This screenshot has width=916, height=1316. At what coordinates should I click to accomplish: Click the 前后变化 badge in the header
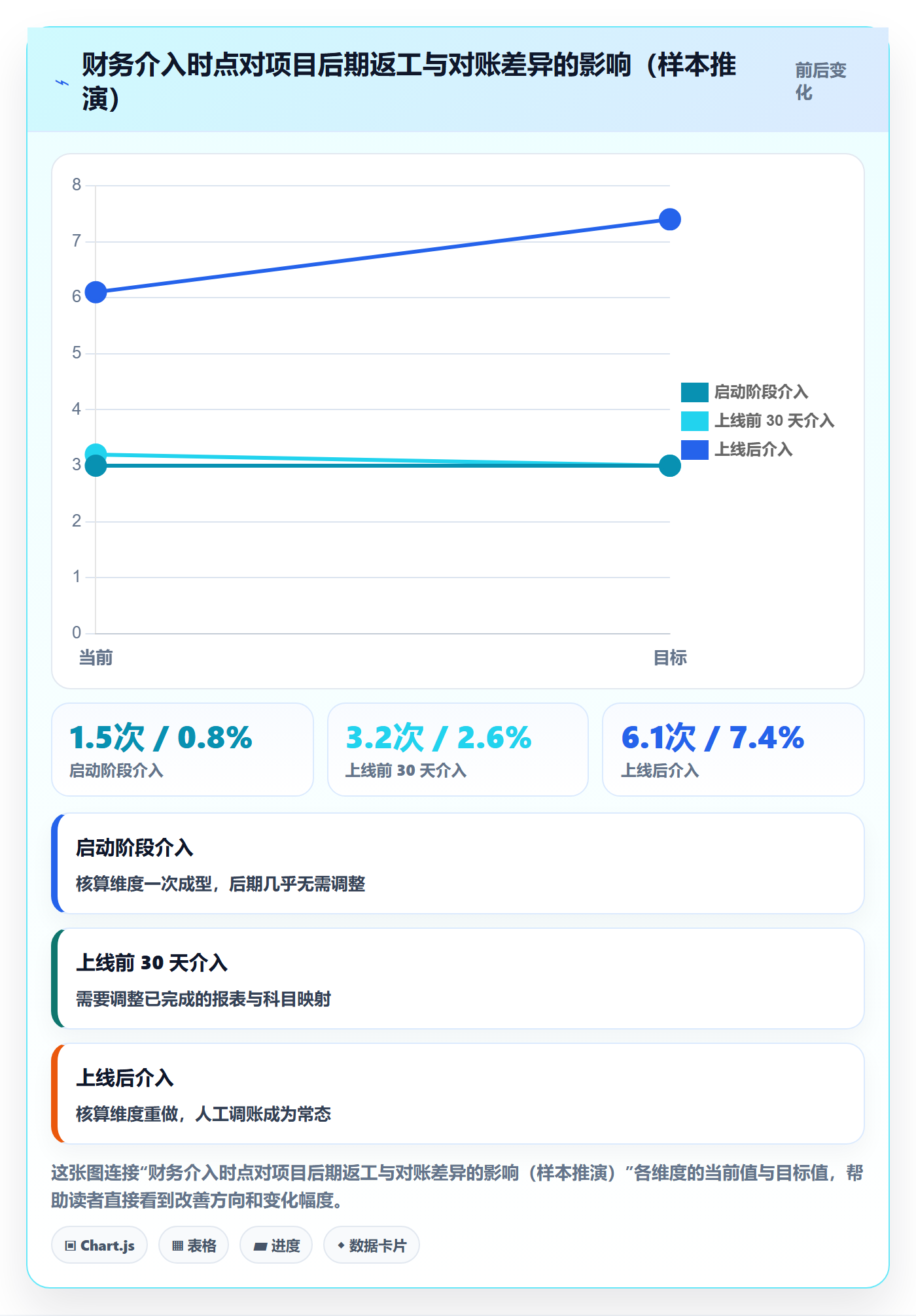pos(821,81)
